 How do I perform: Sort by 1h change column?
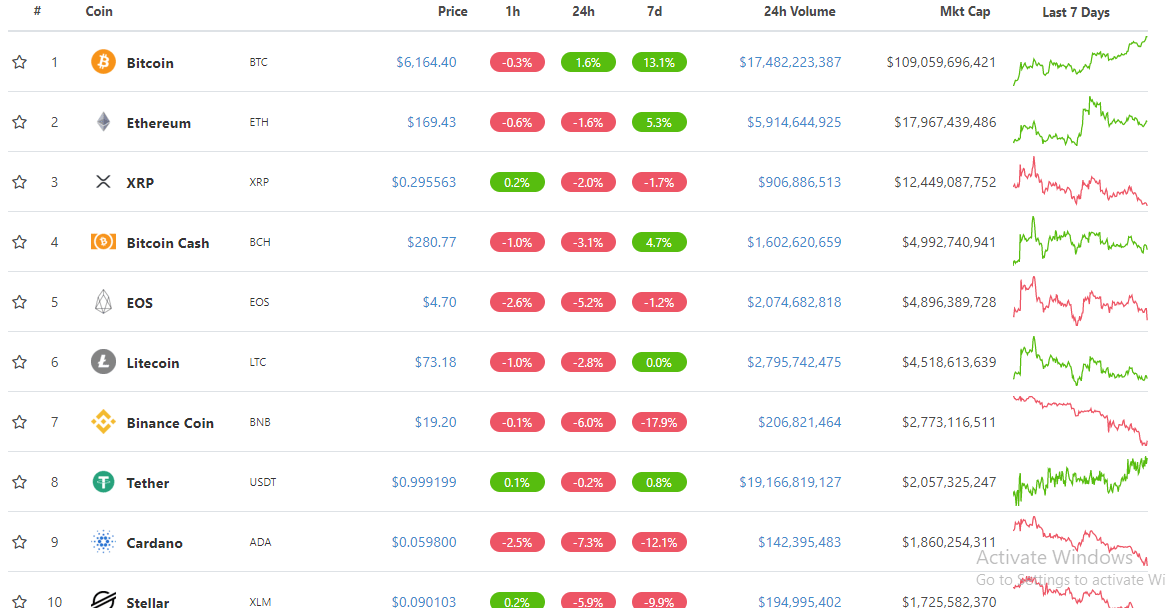512,11
